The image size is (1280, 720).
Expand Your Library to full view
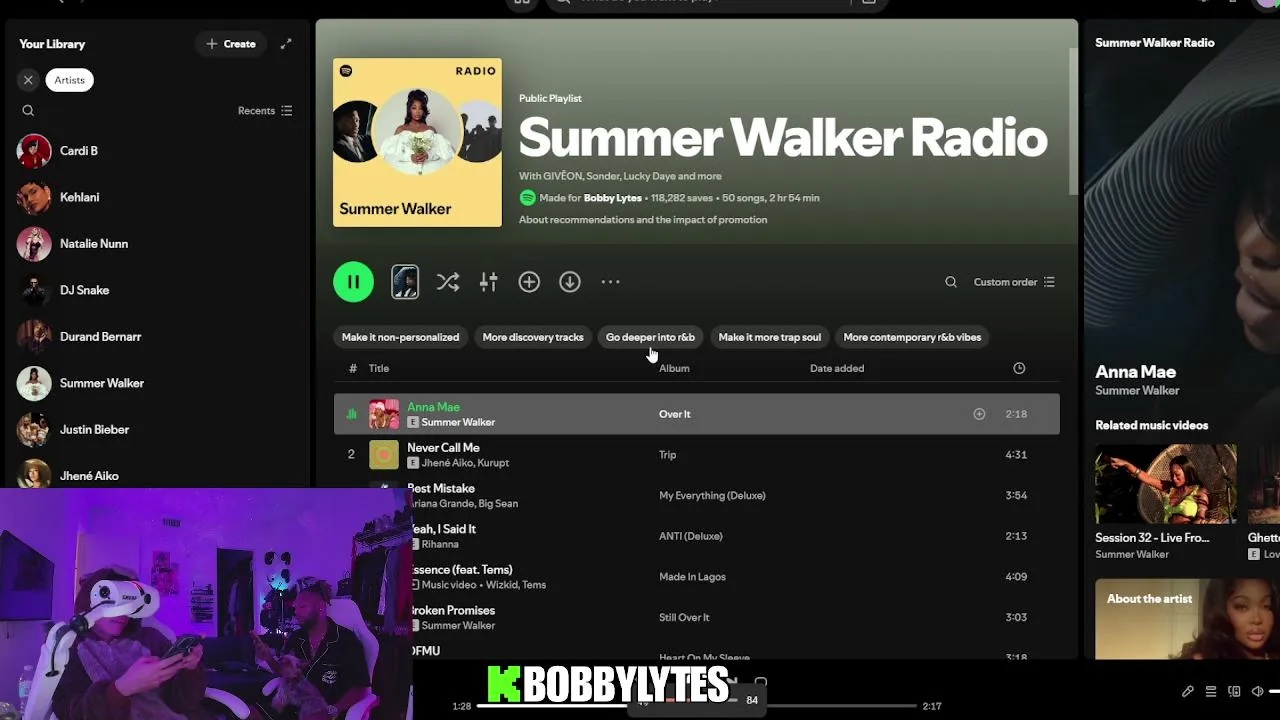point(286,44)
